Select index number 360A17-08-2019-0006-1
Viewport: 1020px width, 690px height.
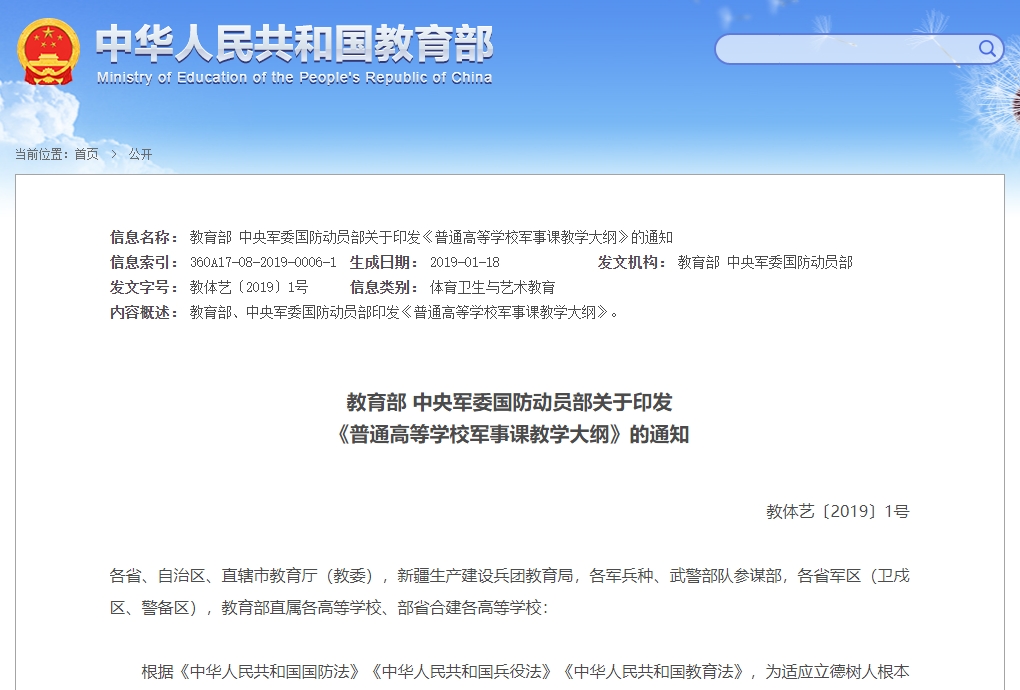pos(263,263)
